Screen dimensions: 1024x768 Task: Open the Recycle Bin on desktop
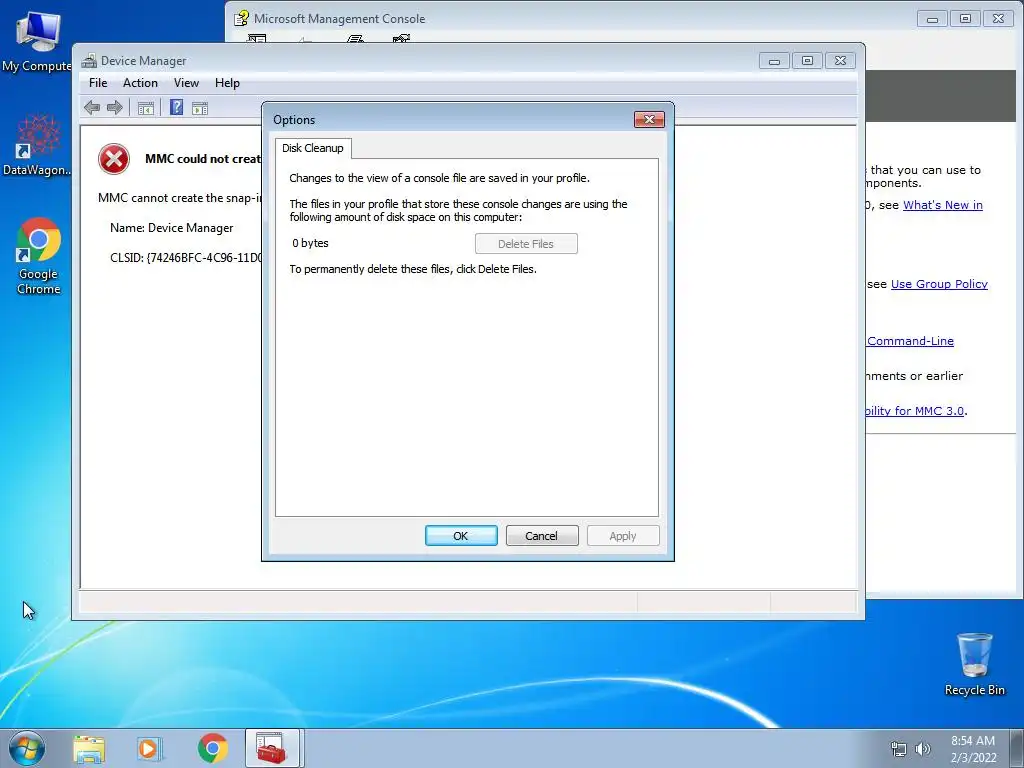[x=974, y=664]
